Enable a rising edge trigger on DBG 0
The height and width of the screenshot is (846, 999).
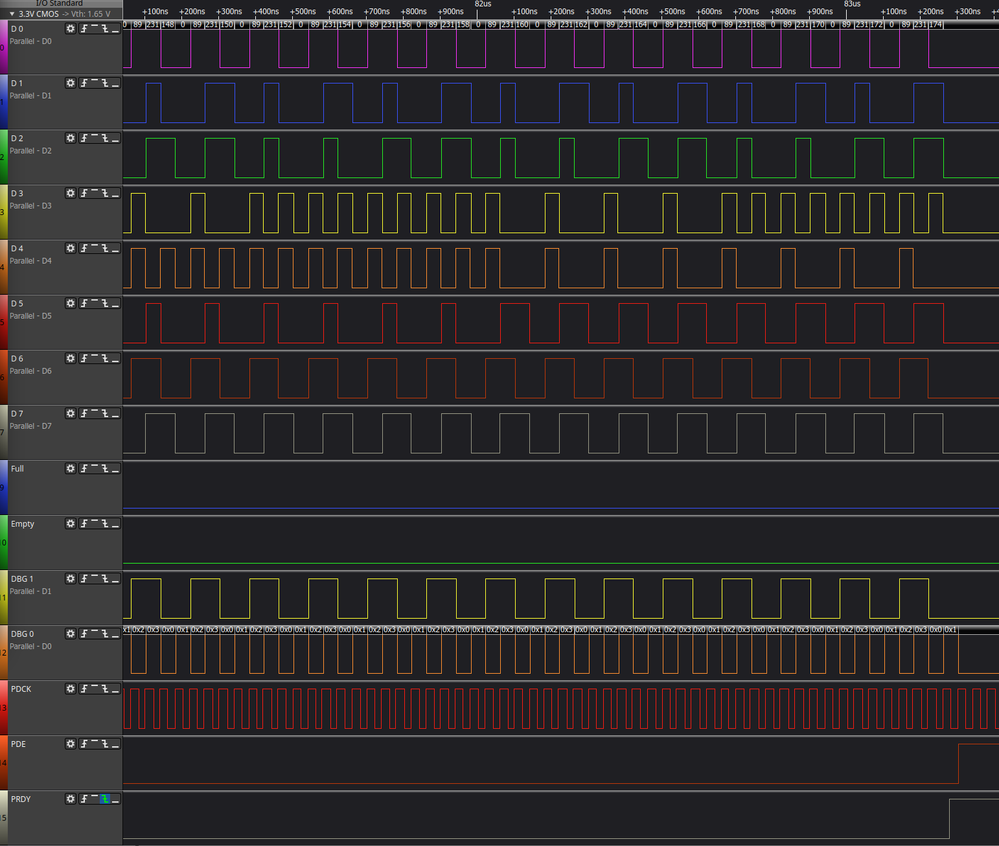point(84,634)
